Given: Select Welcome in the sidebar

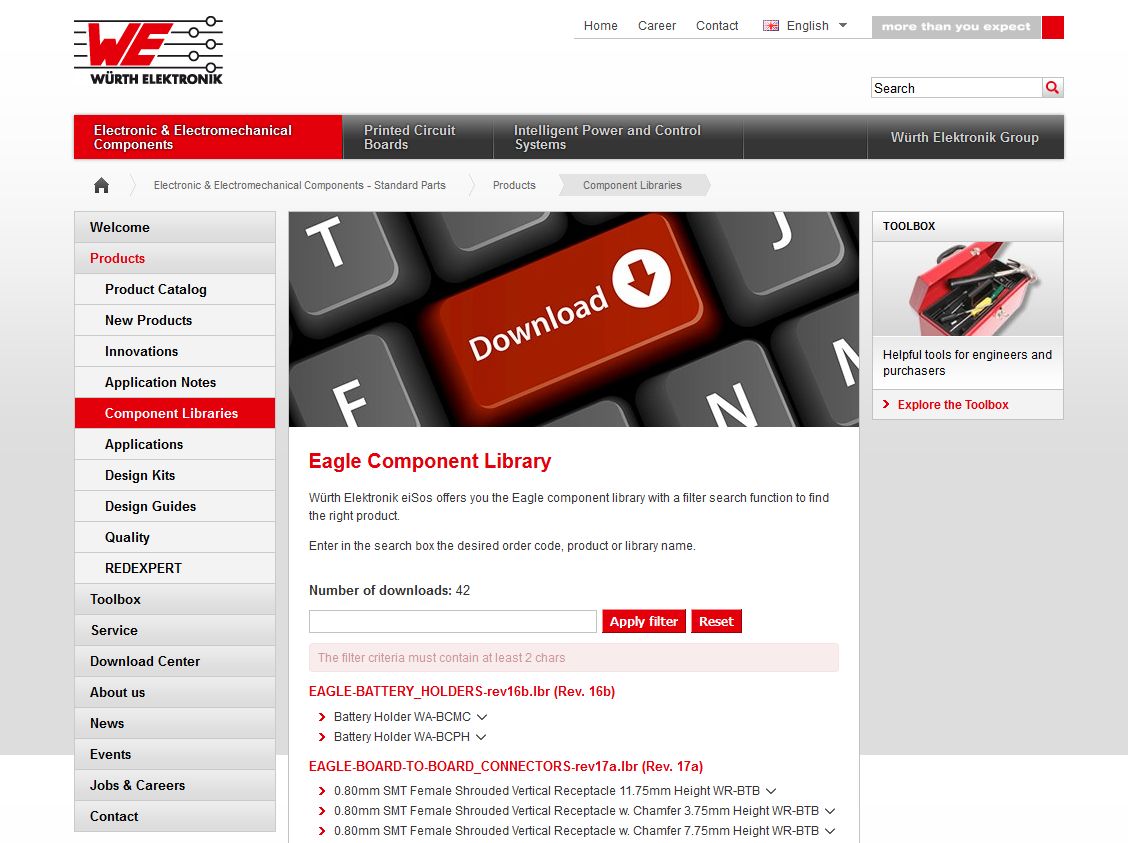Looking at the screenshot, I should pyautogui.click(x=175, y=227).
